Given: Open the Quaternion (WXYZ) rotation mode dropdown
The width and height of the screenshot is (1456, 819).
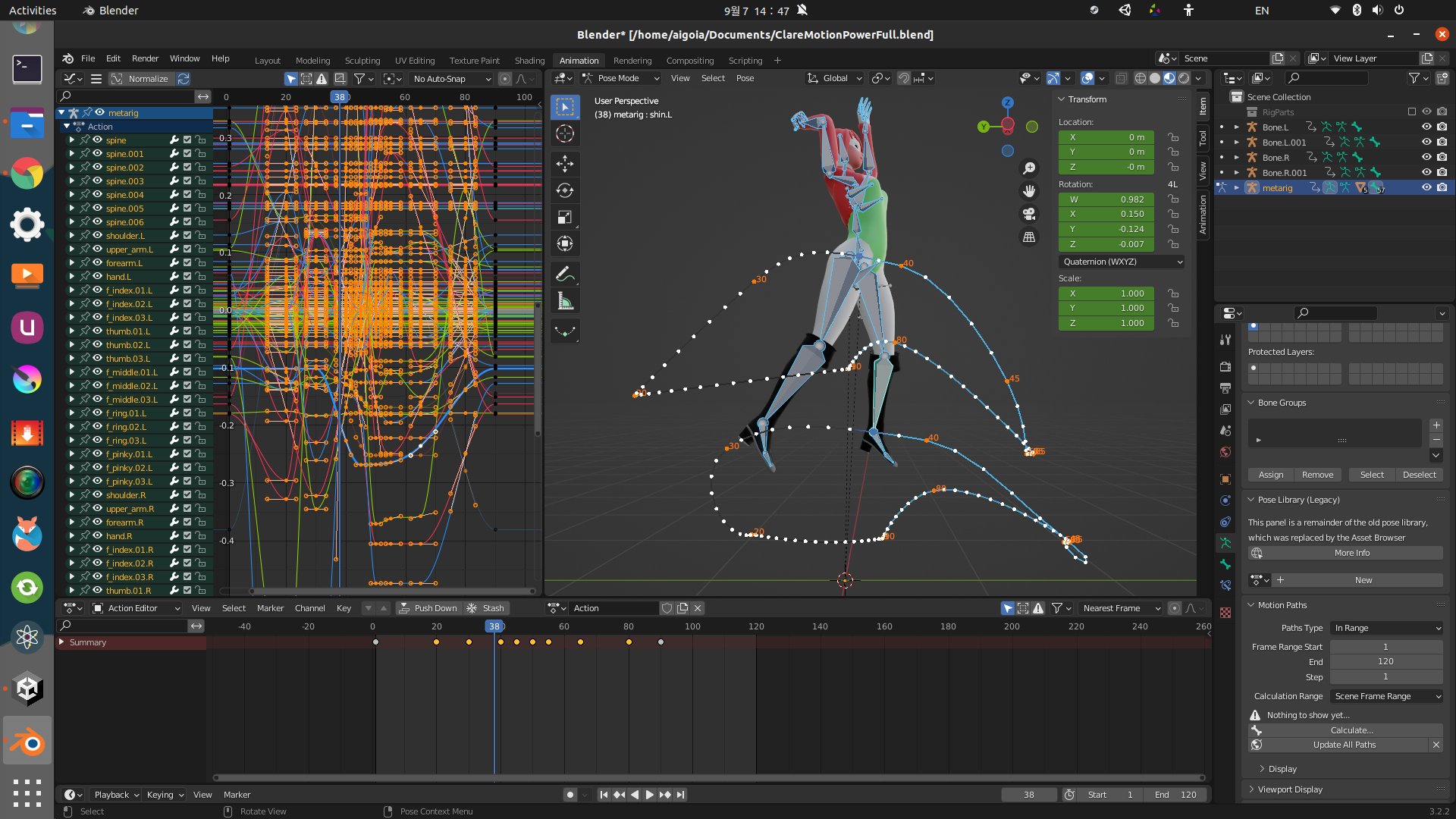Looking at the screenshot, I should point(1122,262).
